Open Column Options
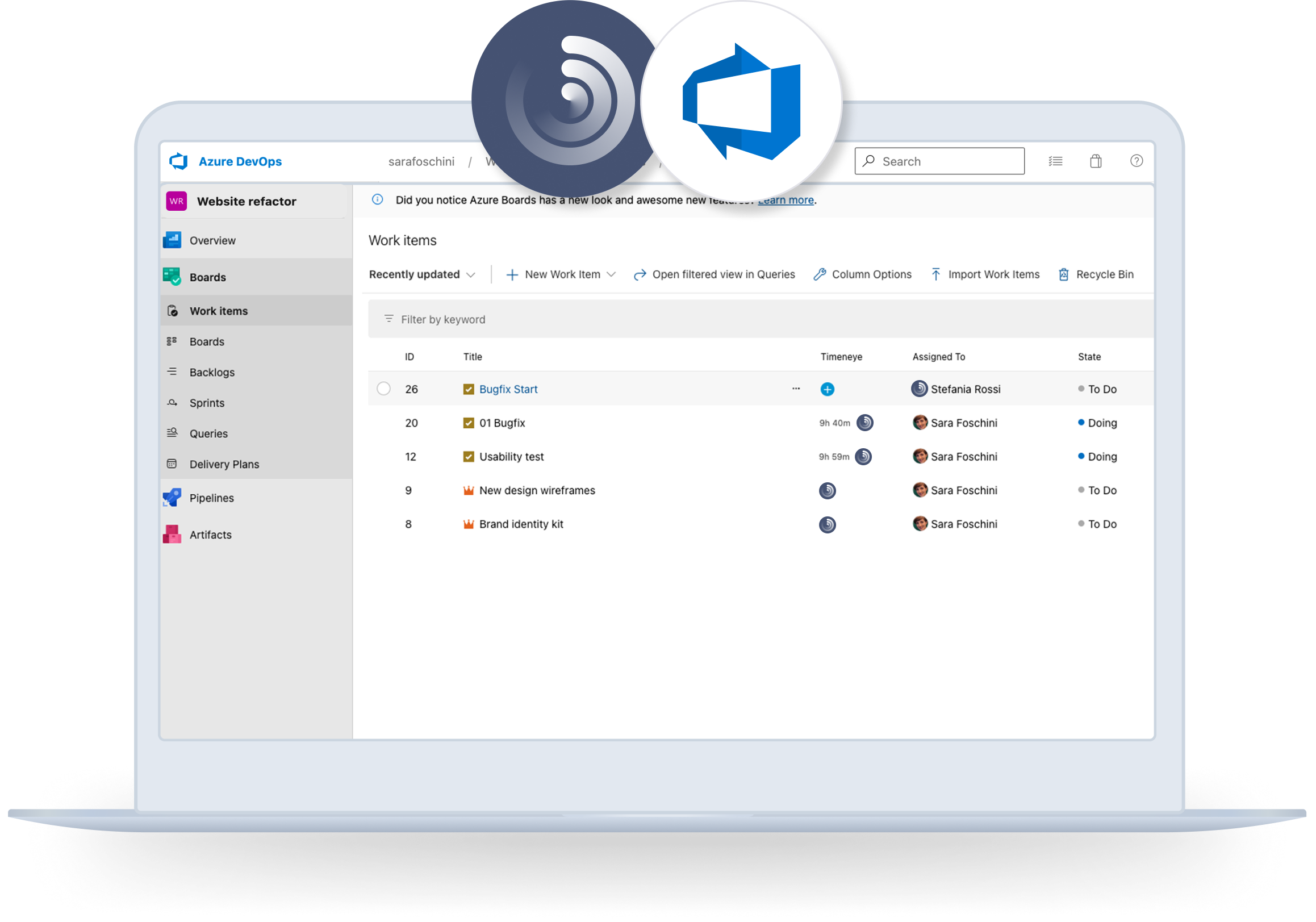Image resolution: width=1316 pixels, height=922 pixels. [x=862, y=274]
